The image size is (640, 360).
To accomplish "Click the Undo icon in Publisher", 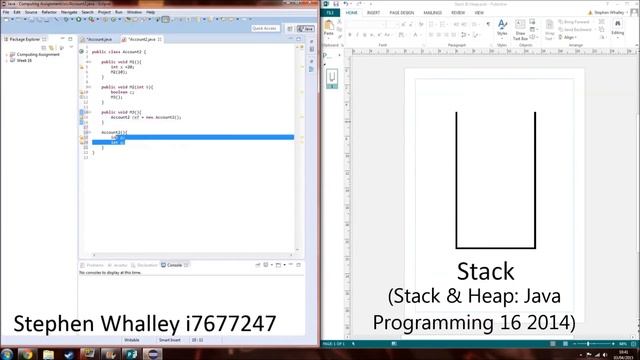I will tap(346, 4).
